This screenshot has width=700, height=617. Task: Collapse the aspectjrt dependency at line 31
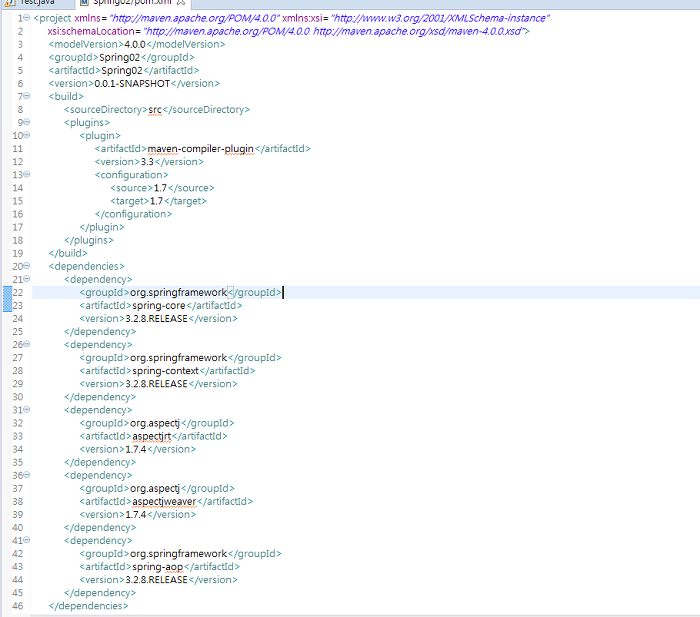[26, 409]
